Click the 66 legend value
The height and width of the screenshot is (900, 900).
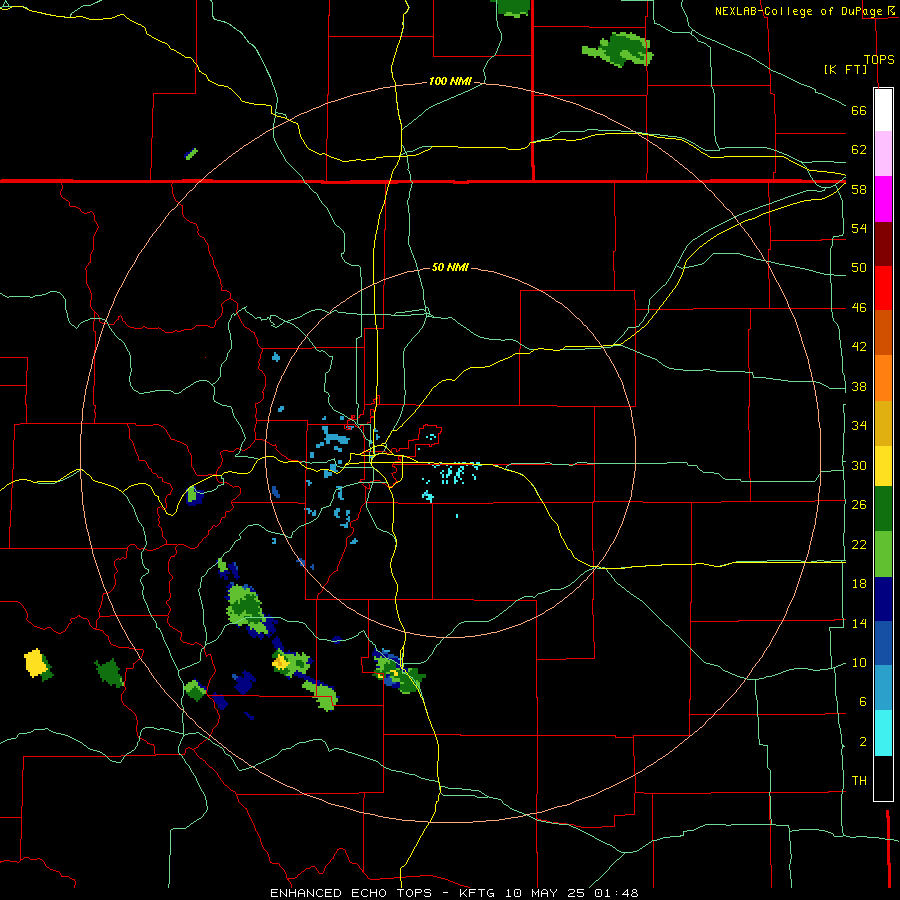tap(859, 110)
